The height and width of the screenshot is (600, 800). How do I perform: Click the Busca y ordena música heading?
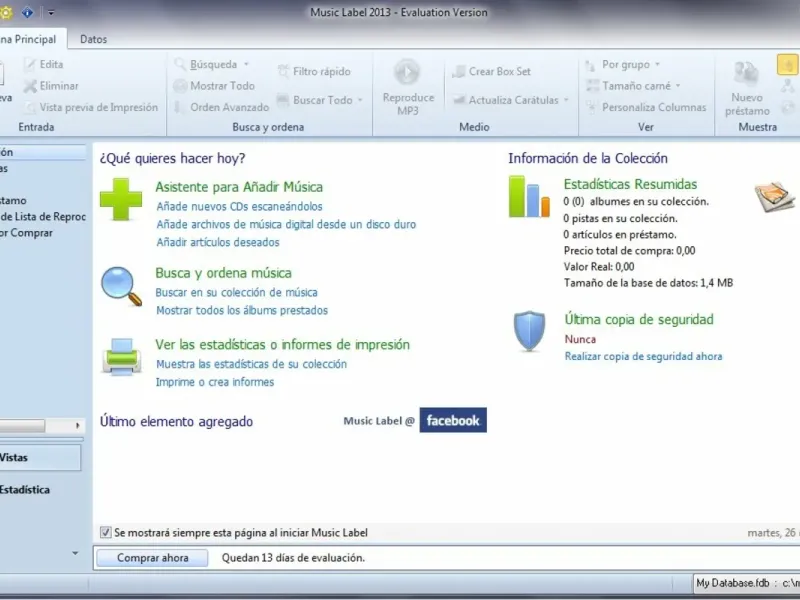(223, 273)
